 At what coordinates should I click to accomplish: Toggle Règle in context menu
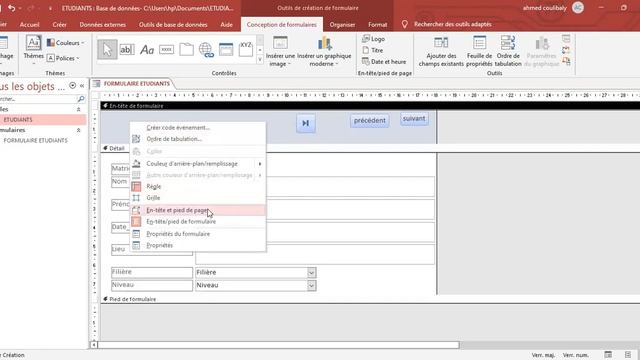[198, 186]
